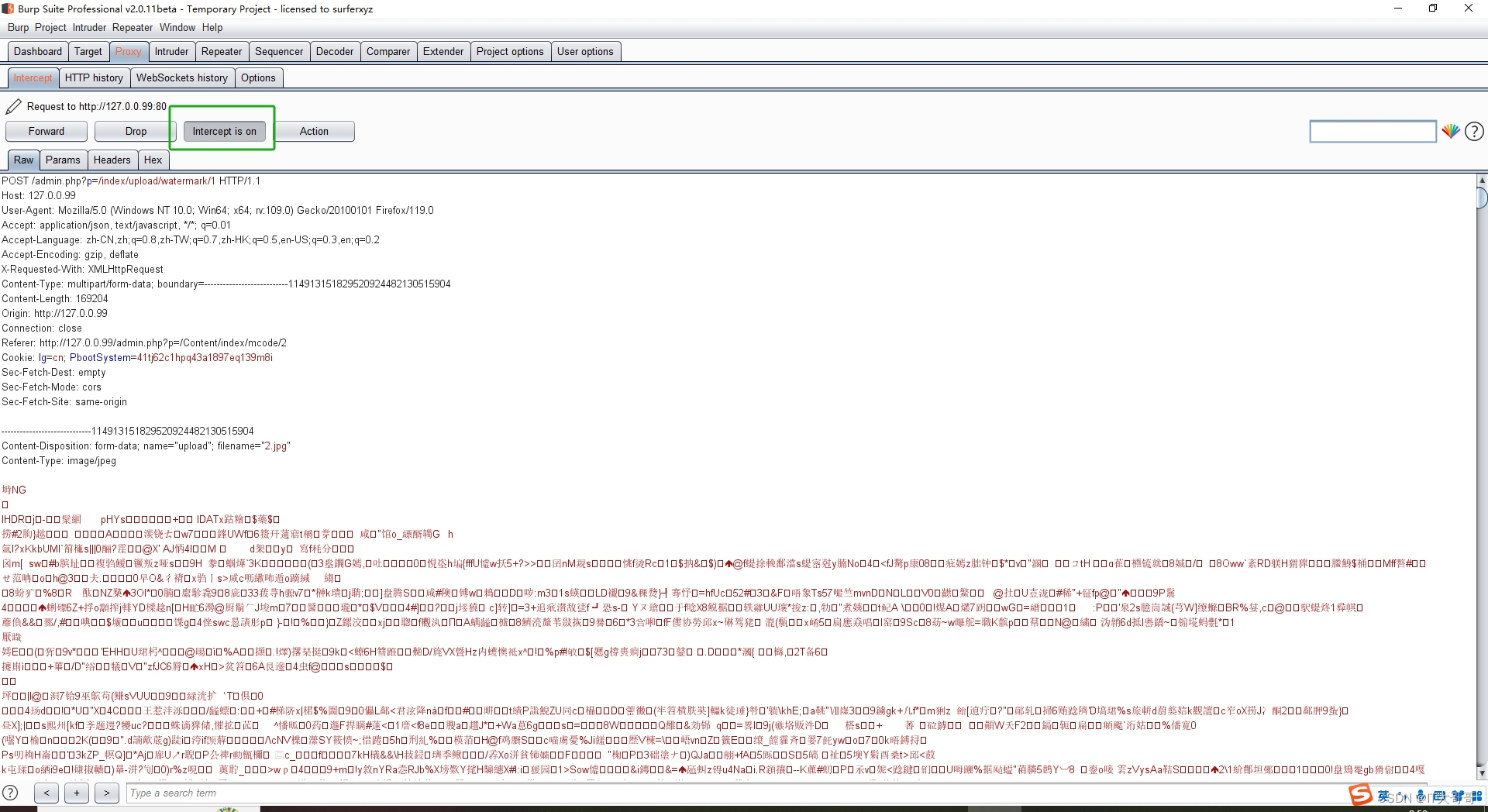Viewport: 1488px width, 812px height.
Task: Open the User options tab
Action: click(x=585, y=51)
